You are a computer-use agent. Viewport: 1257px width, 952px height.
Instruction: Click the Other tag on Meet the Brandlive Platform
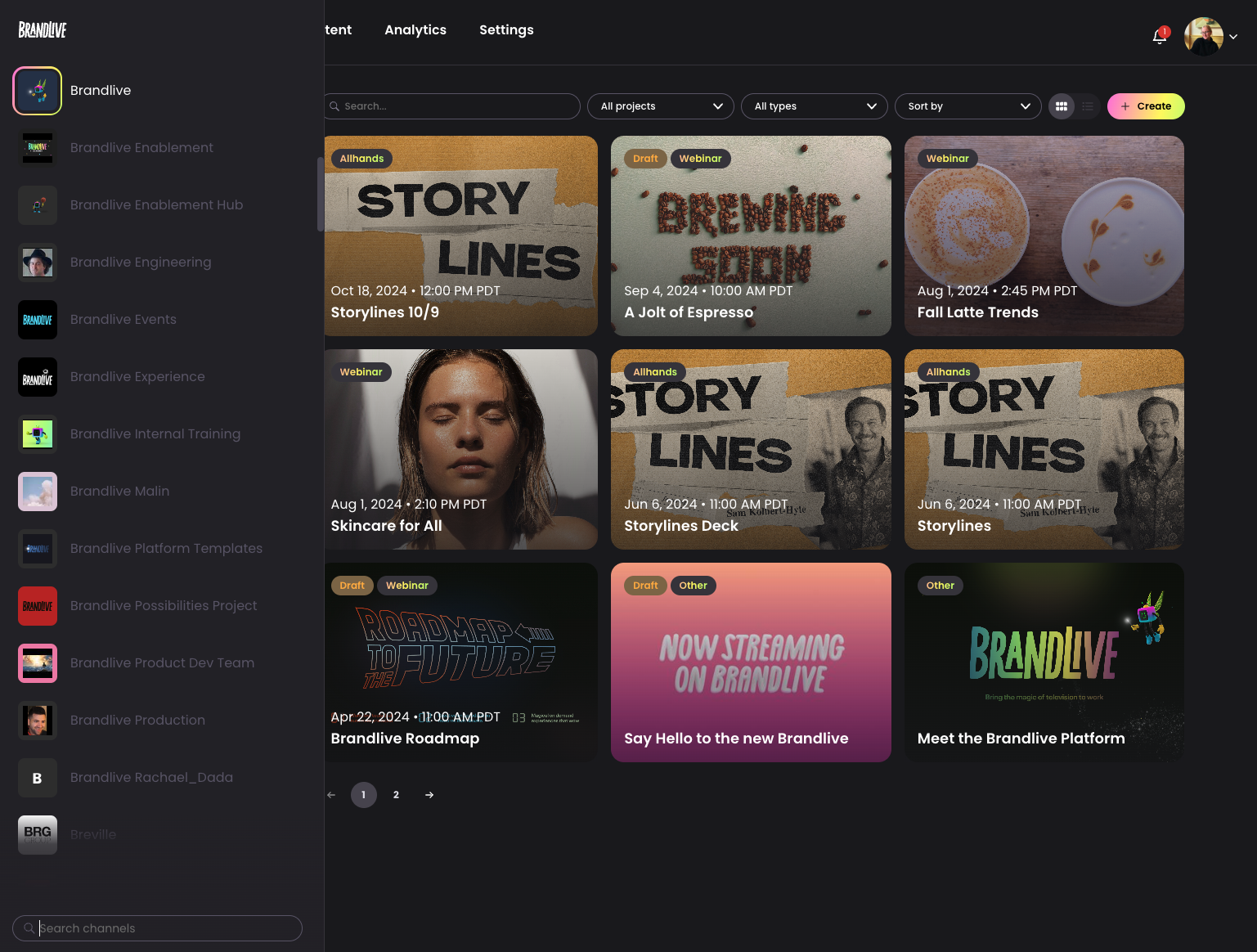941,586
